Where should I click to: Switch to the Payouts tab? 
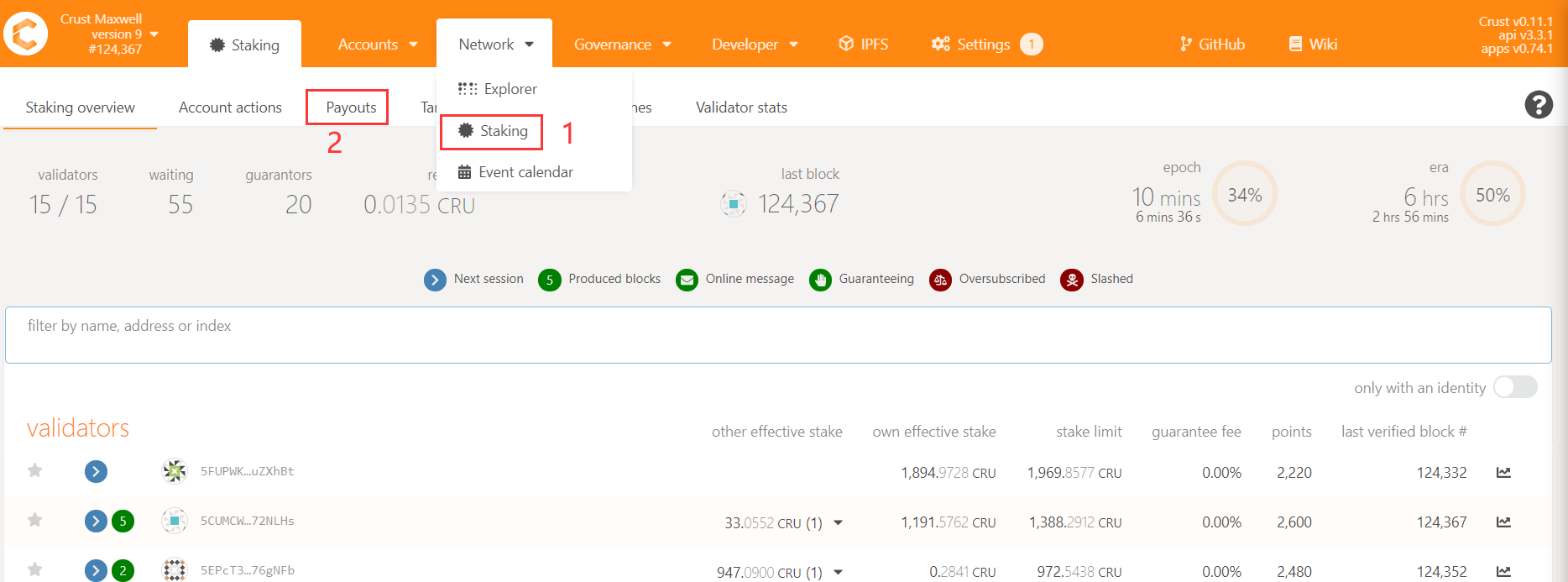351,107
